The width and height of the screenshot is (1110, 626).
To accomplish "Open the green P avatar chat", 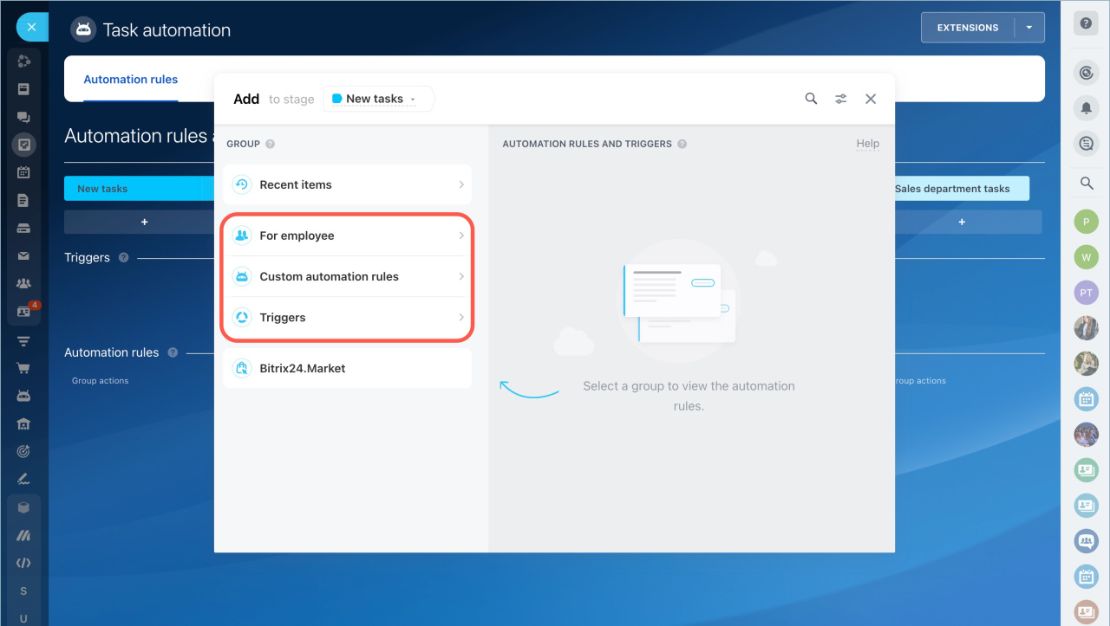I will pos(1086,222).
